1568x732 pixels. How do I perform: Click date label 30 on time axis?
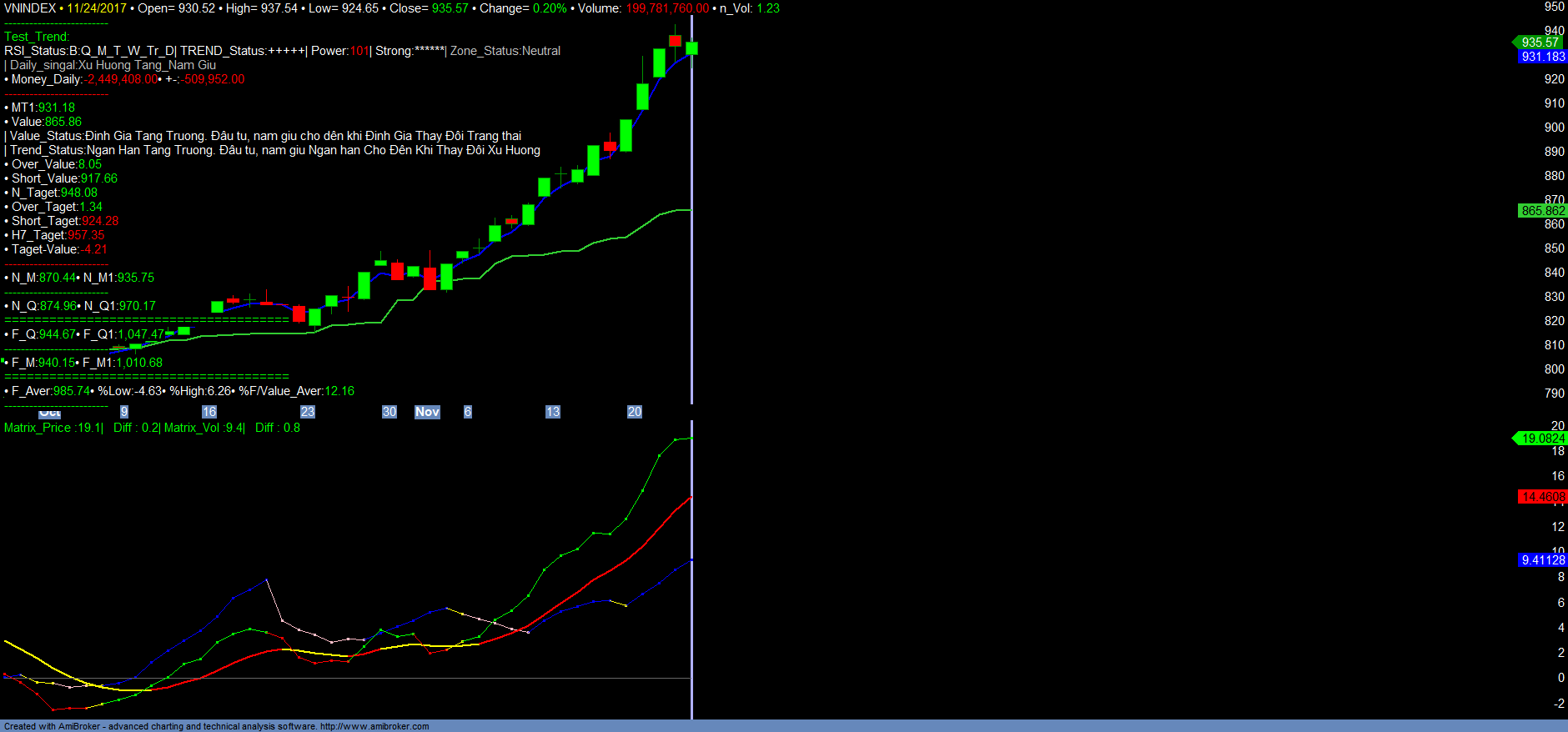pos(389,412)
